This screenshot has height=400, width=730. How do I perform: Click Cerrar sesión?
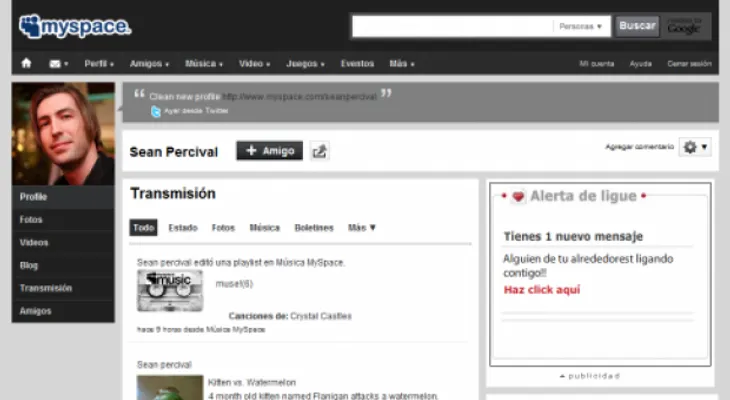[689, 64]
